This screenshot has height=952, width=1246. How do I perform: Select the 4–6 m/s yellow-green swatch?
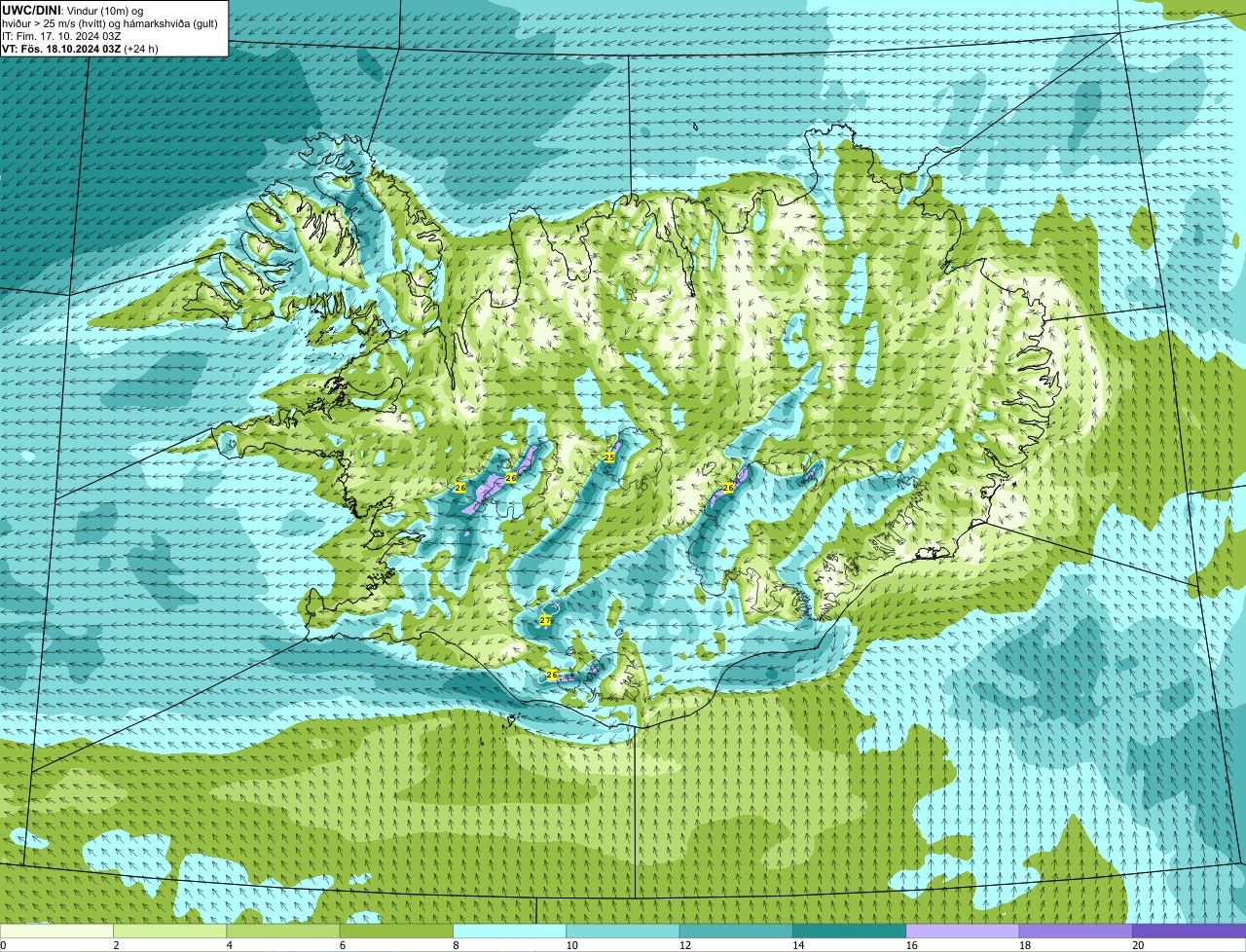(284, 931)
